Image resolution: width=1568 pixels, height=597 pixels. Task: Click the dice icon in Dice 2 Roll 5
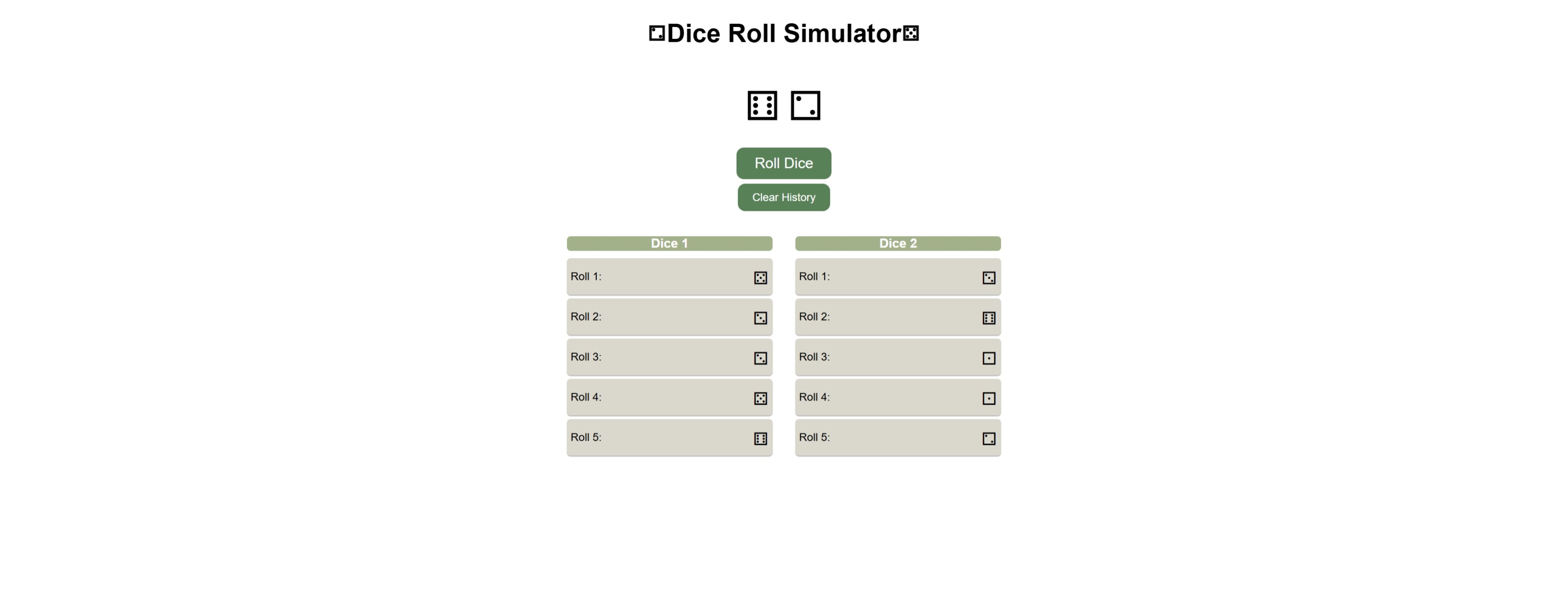tap(988, 437)
